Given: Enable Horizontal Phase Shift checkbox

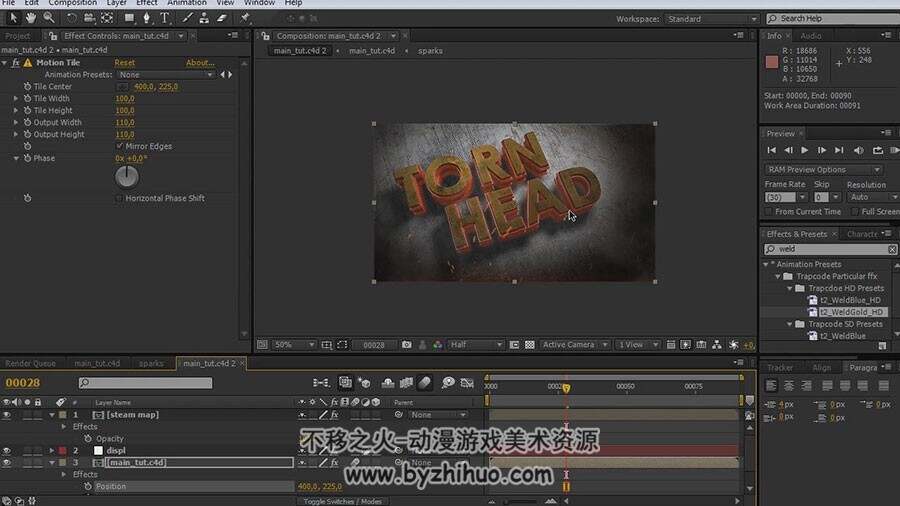Looking at the screenshot, I should [119, 198].
